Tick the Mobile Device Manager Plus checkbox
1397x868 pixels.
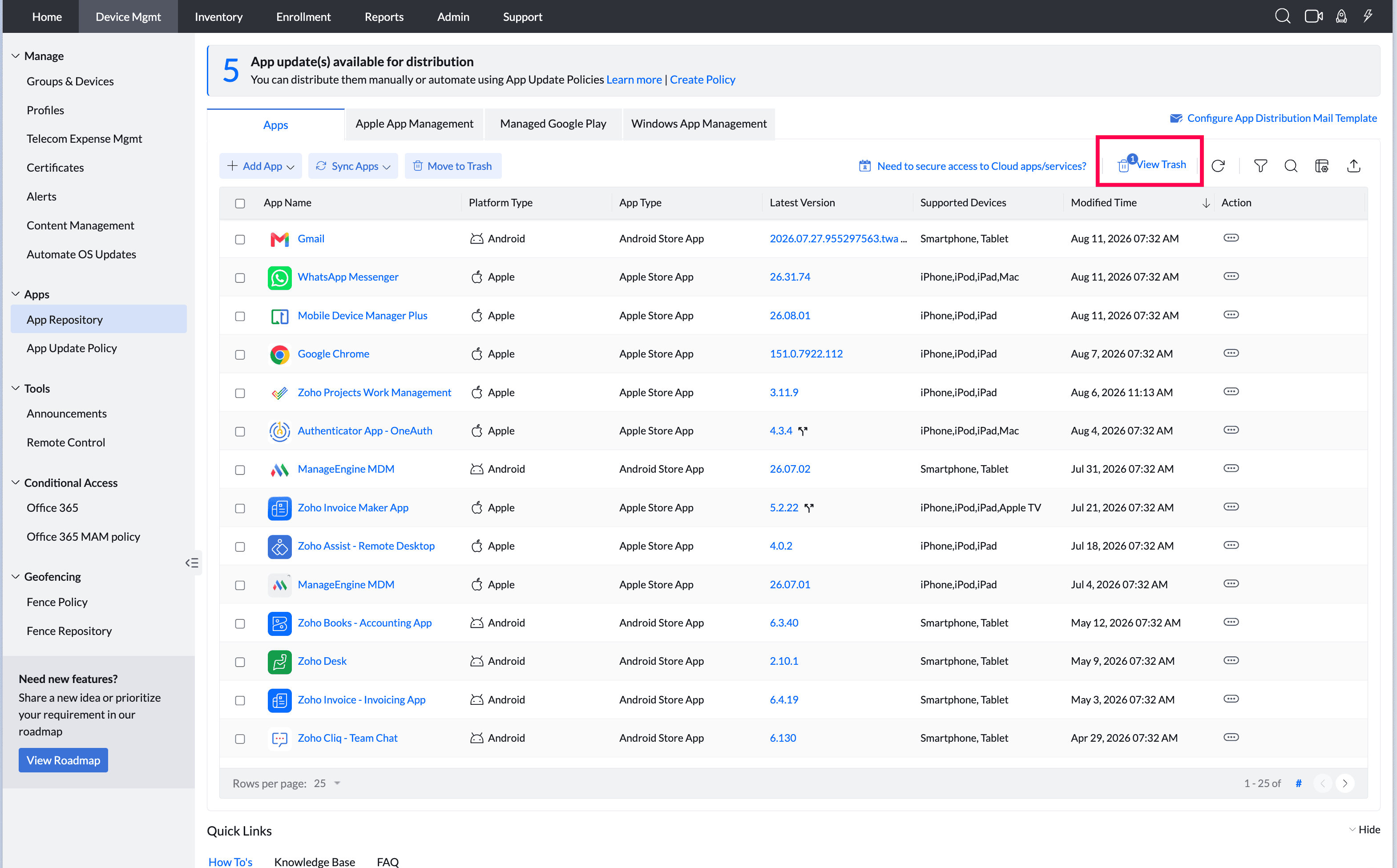(240, 316)
